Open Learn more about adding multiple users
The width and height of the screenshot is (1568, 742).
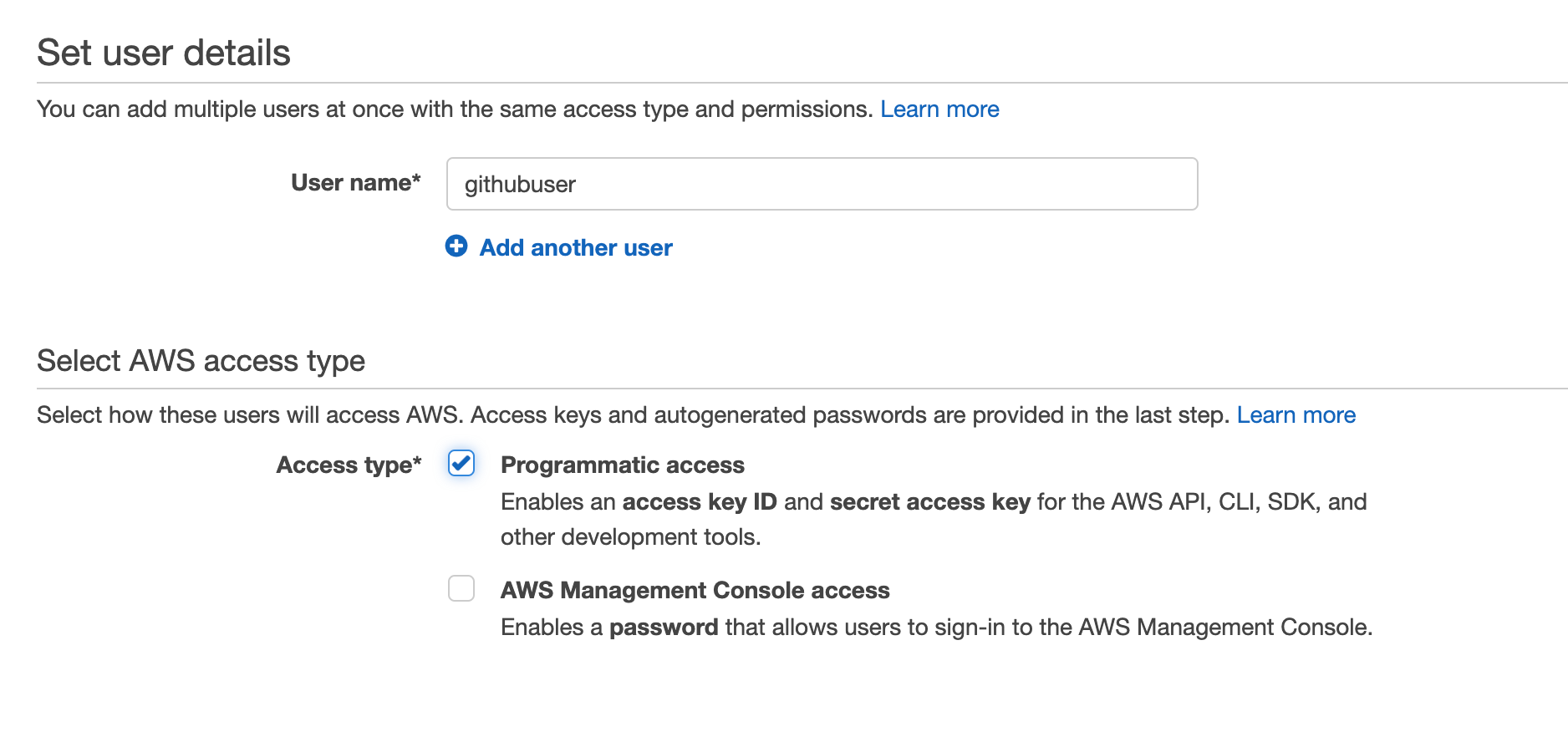[x=939, y=109]
